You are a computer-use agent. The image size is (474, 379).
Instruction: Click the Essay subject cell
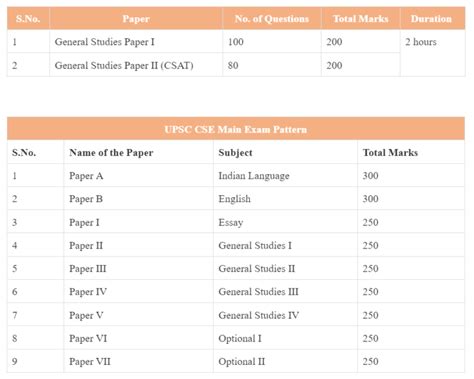(285, 222)
